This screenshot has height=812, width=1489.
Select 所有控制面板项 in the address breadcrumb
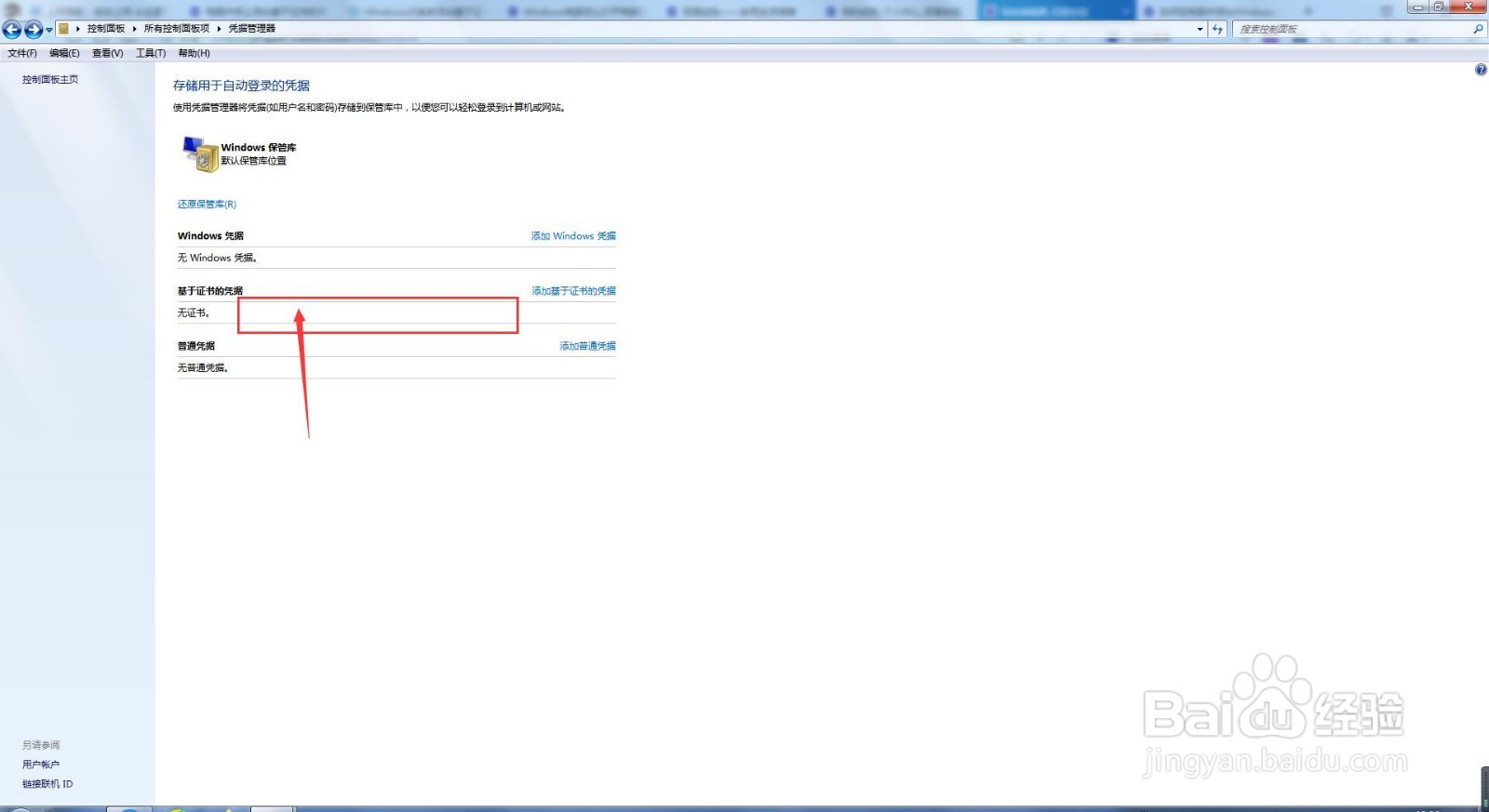[177, 29]
